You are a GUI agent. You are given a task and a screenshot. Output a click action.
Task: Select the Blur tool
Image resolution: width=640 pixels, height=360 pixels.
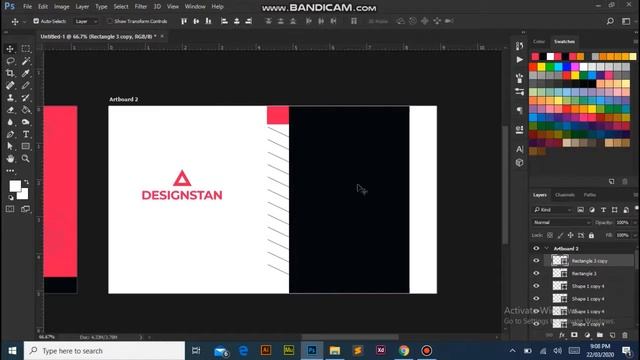tap(10, 122)
